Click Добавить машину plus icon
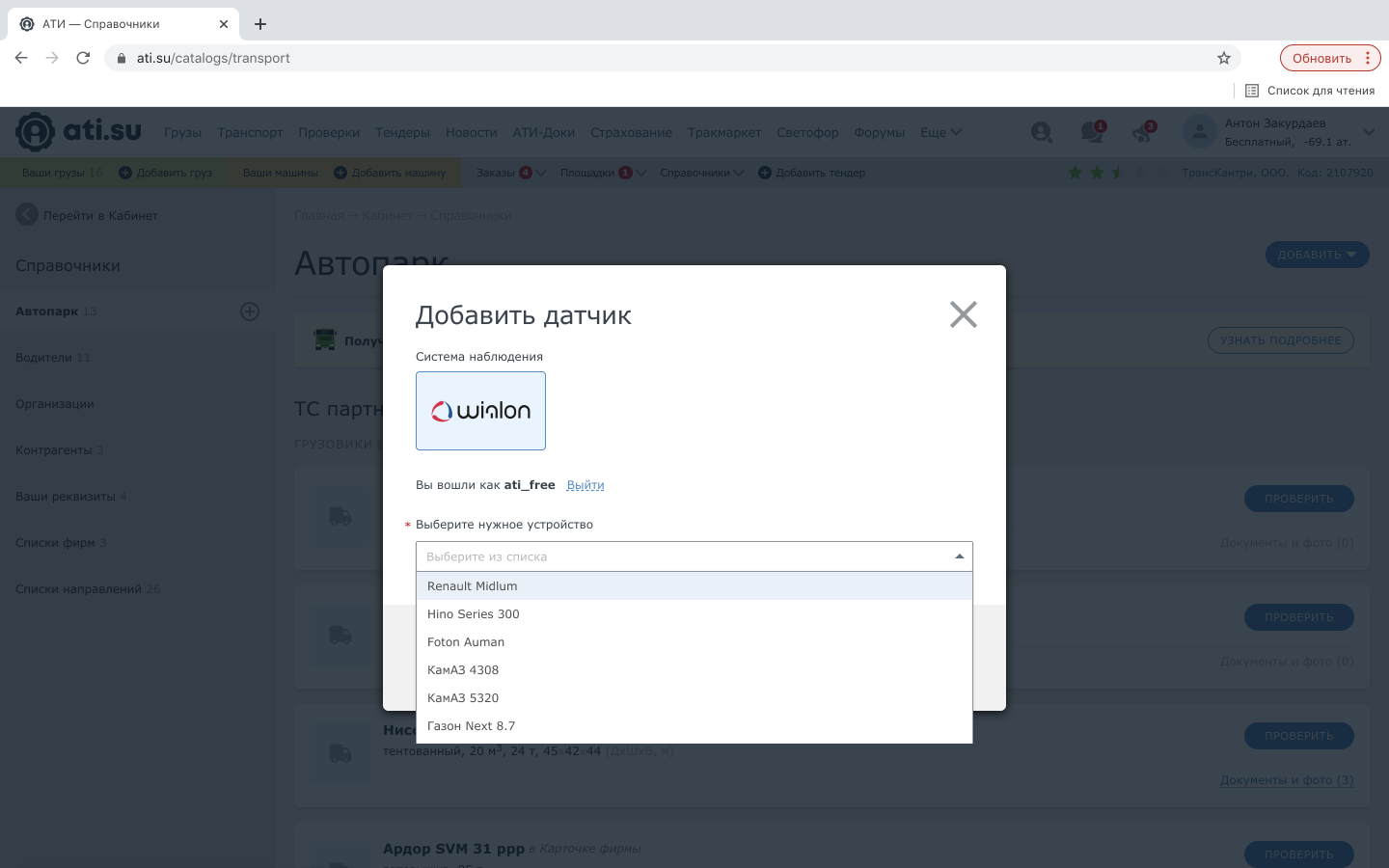Viewport: 1389px width, 868px height. [340, 173]
